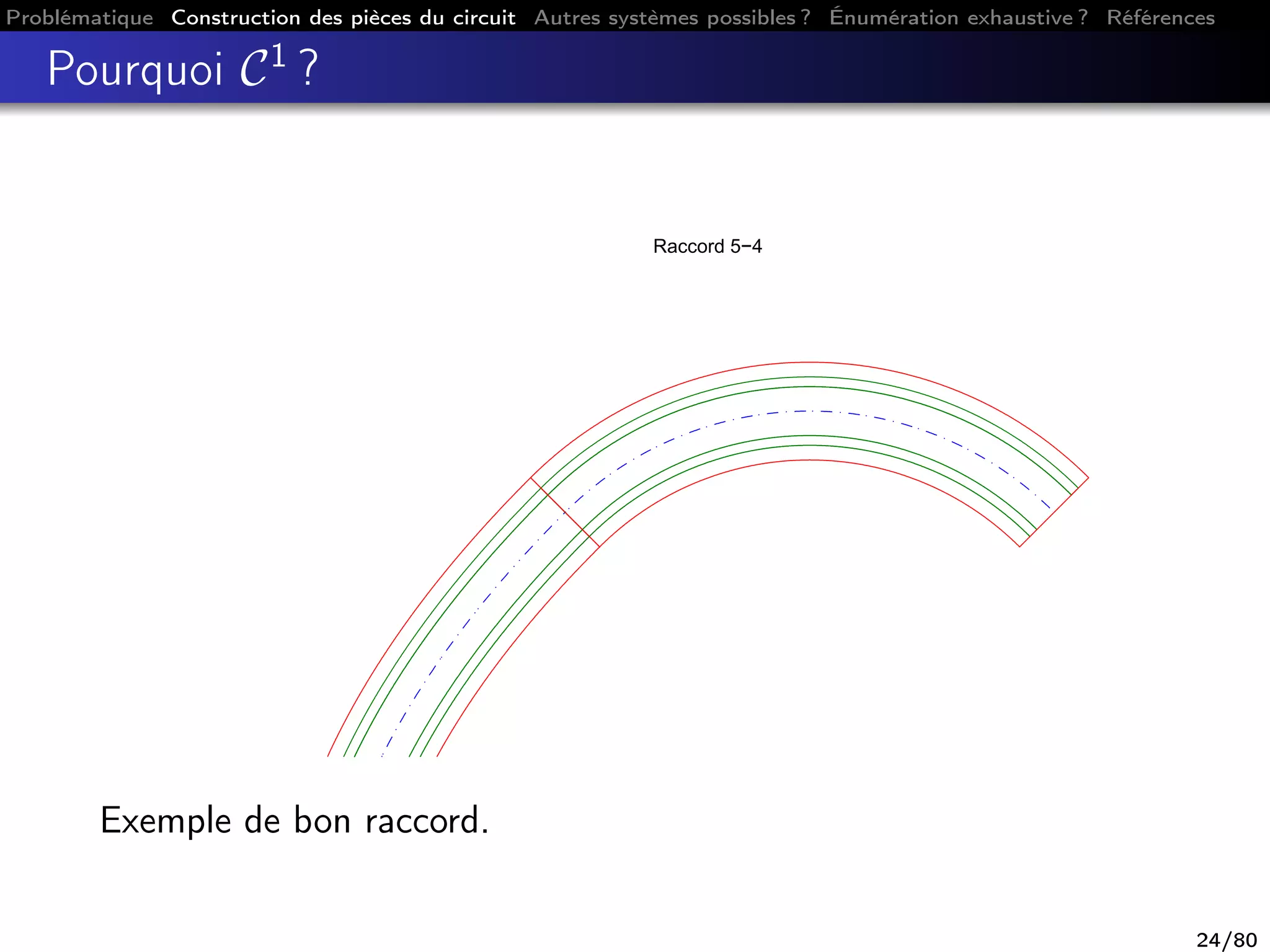Go to Construction des pièces du circuit section

pos(344,17)
